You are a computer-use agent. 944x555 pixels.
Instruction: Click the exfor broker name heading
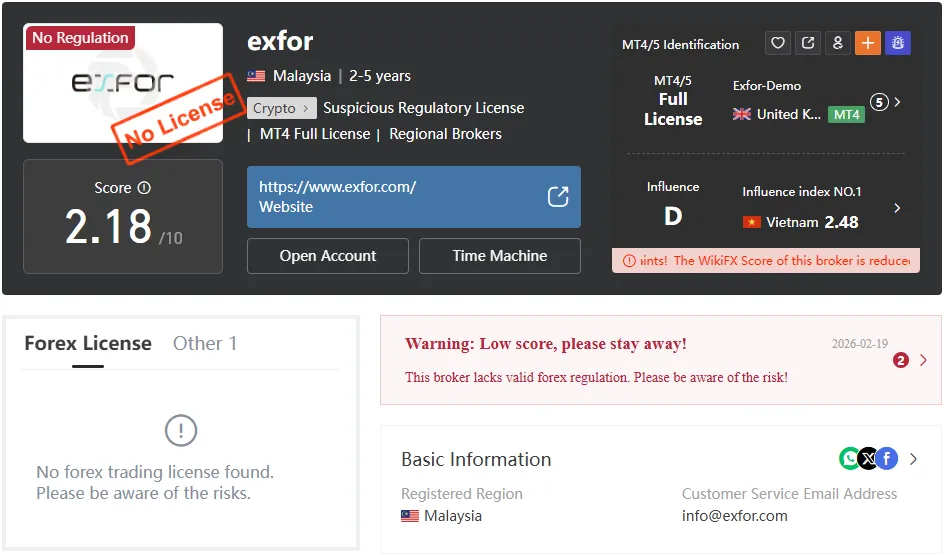click(280, 42)
